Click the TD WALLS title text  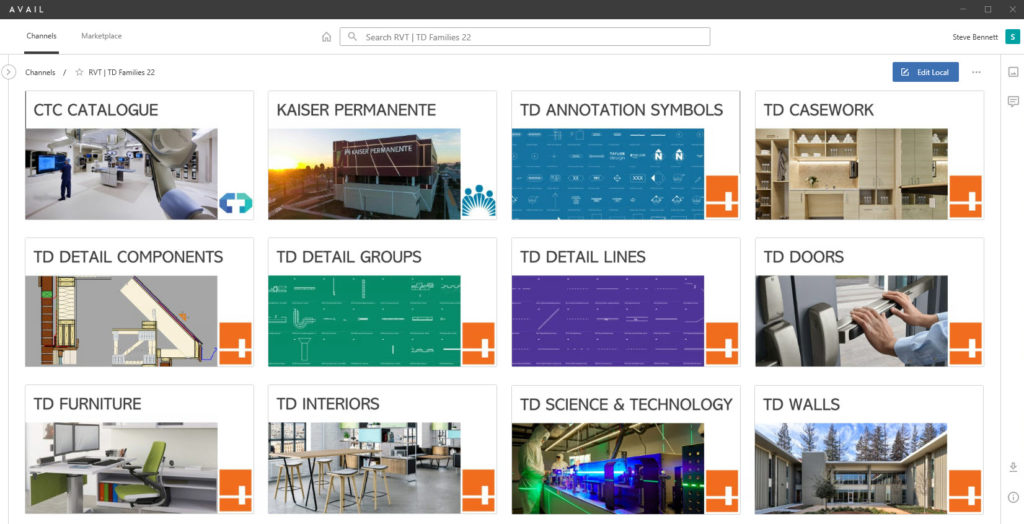coord(802,404)
